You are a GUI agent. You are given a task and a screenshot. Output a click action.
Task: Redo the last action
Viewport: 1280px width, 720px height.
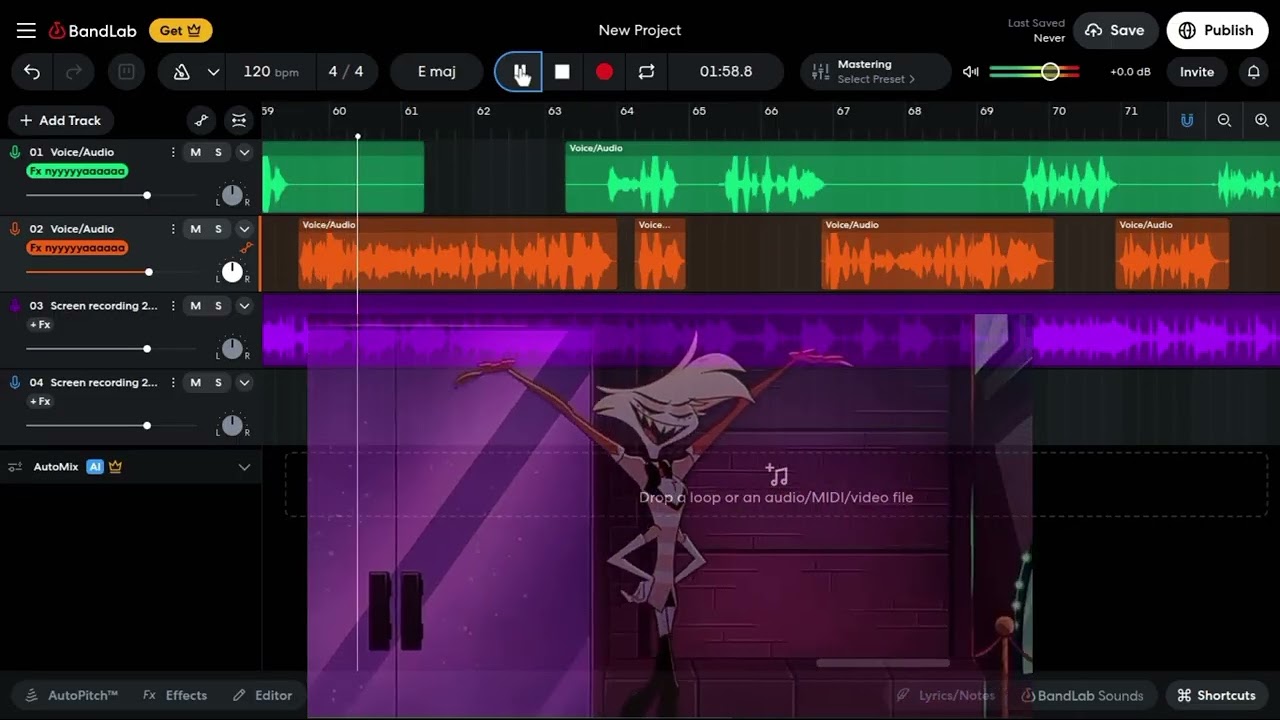pyautogui.click(x=74, y=72)
